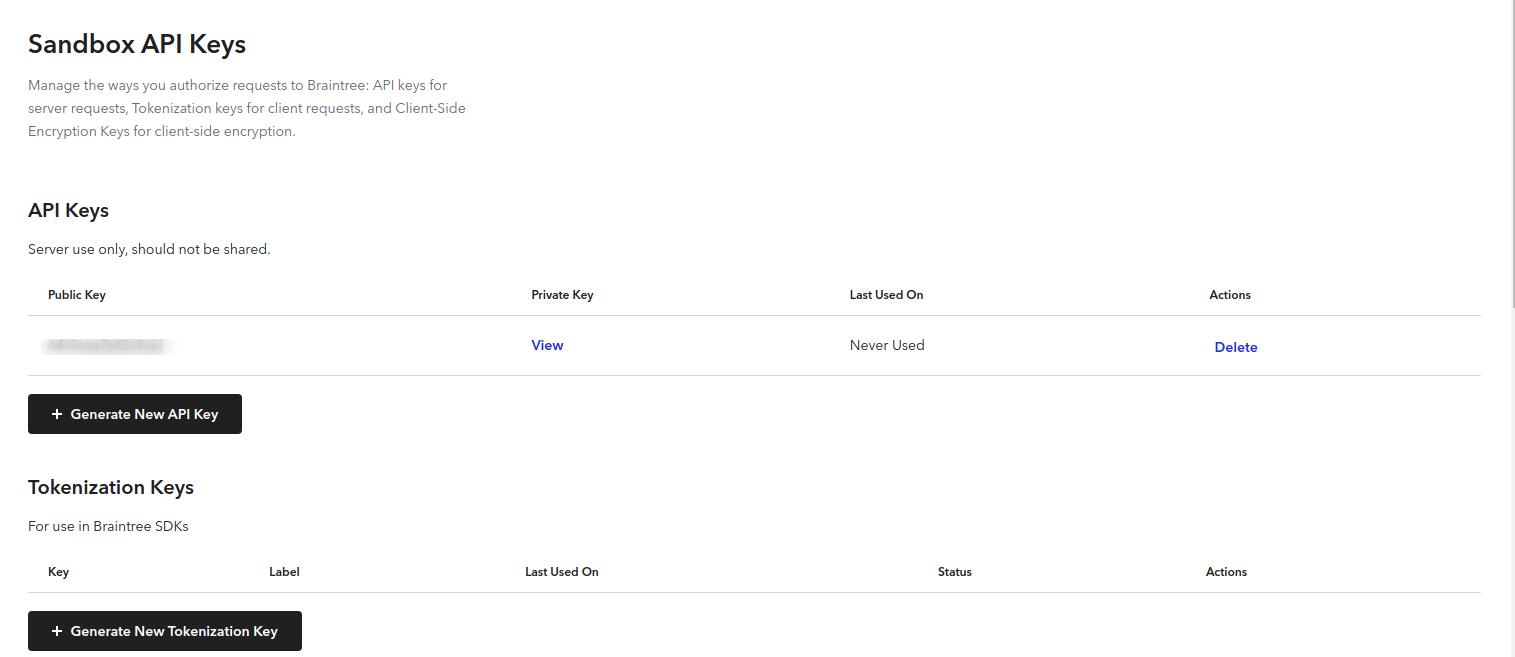Click the Actions header in Tokenization Keys table
This screenshot has height=657, width=1515.
coord(1226,572)
